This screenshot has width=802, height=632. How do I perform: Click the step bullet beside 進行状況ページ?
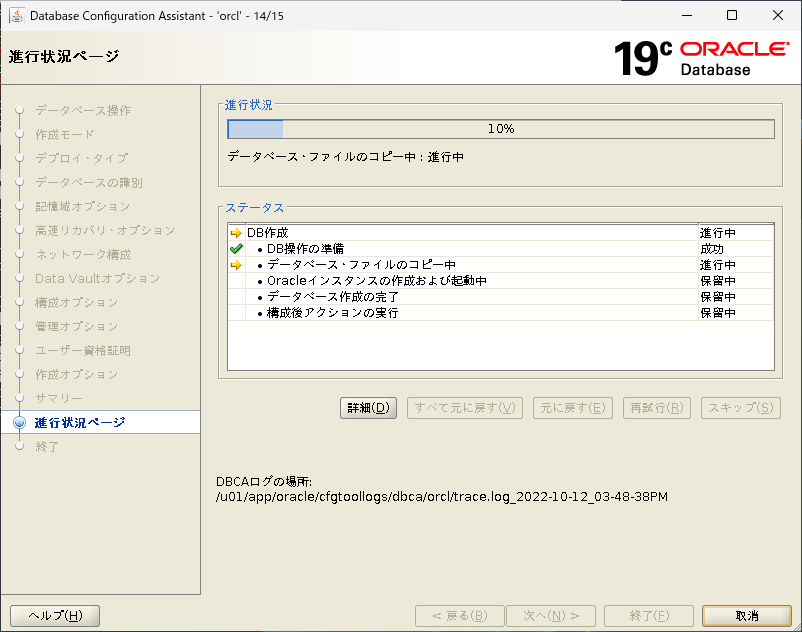point(19,422)
